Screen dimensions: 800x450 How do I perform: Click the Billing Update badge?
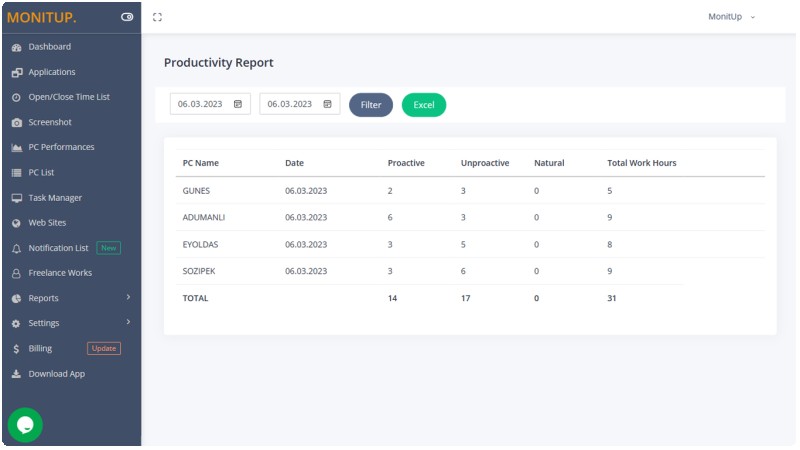pos(104,349)
